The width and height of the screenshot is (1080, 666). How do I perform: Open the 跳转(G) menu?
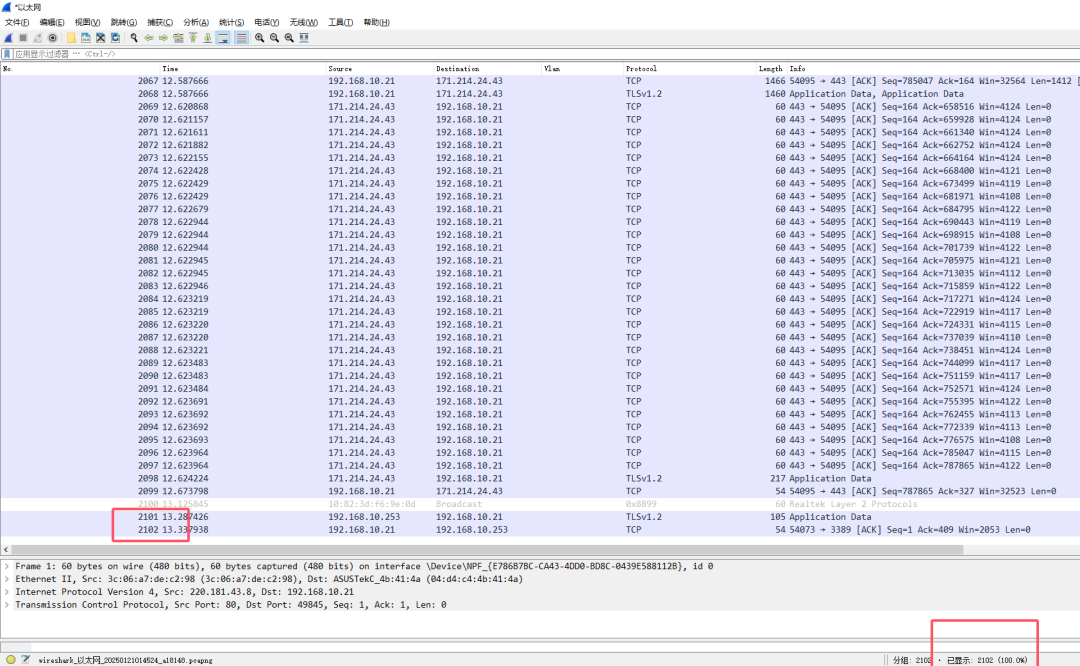[x=124, y=23]
